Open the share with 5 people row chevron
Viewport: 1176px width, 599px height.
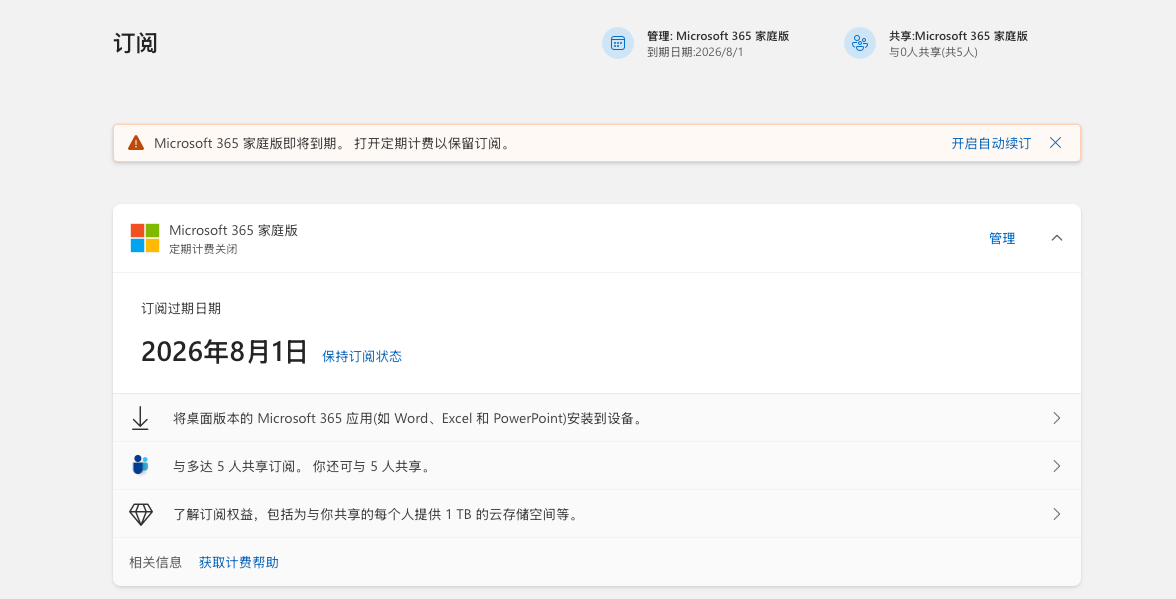1057,466
